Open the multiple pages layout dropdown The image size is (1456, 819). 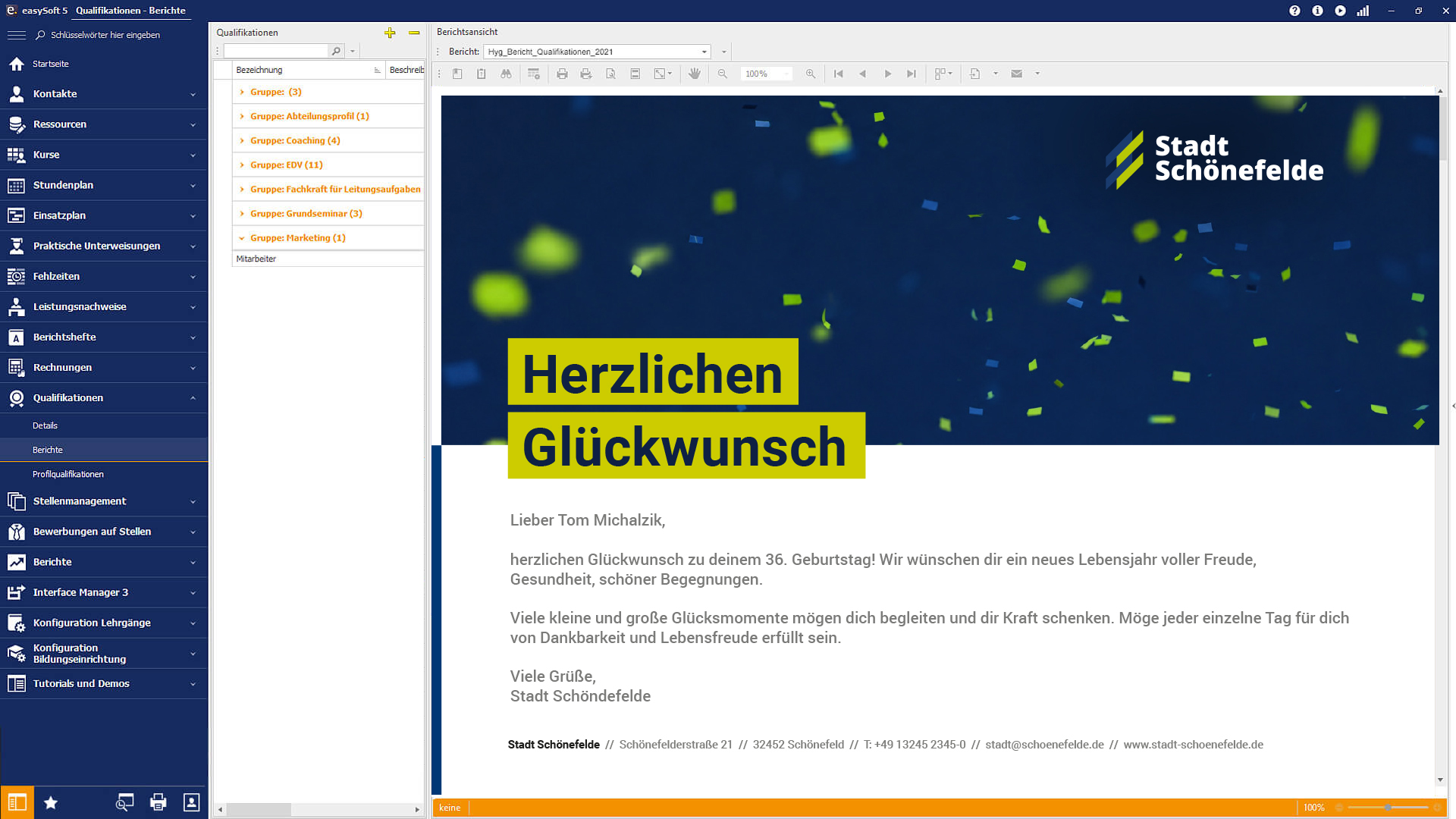943,74
